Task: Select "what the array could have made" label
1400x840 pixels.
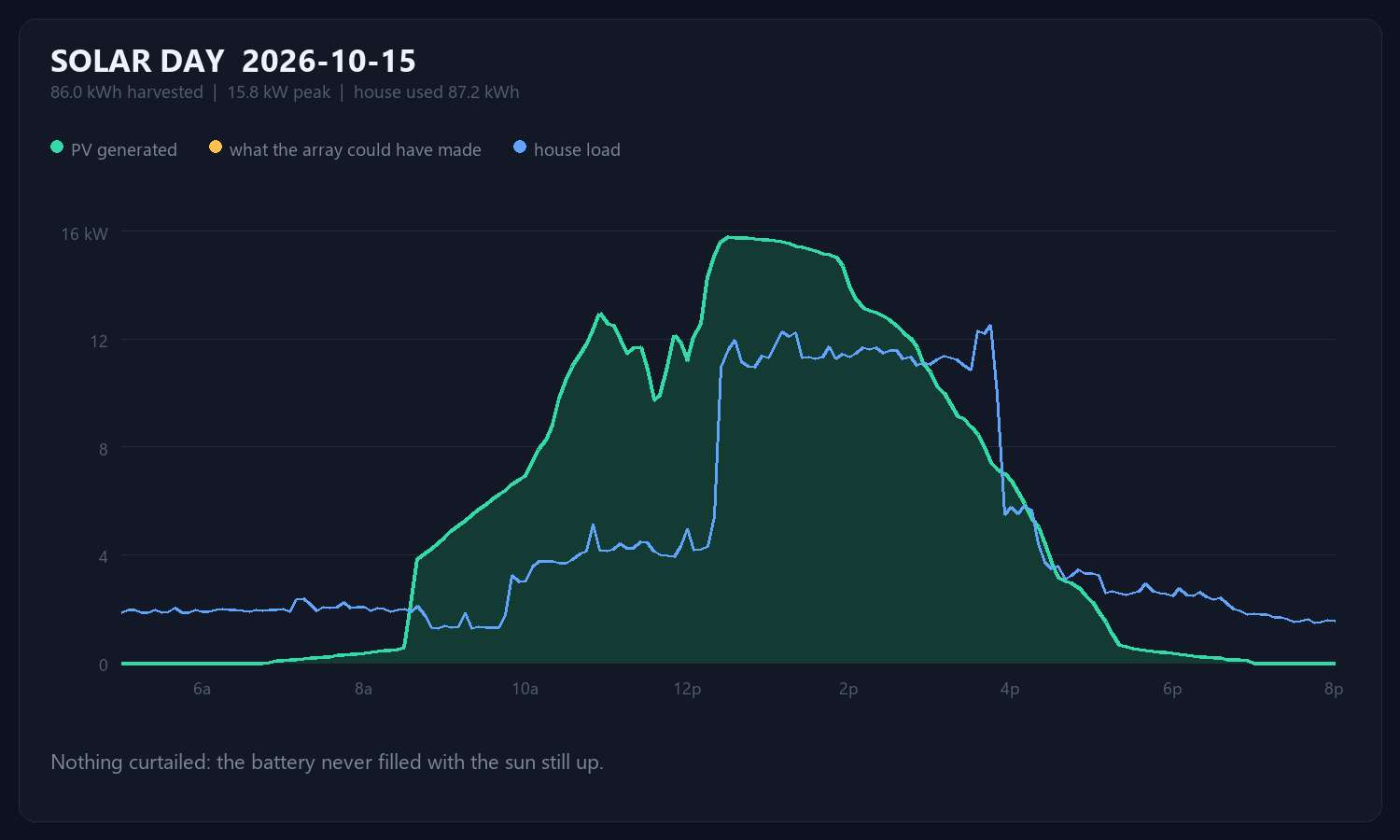Action: (356, 149)
